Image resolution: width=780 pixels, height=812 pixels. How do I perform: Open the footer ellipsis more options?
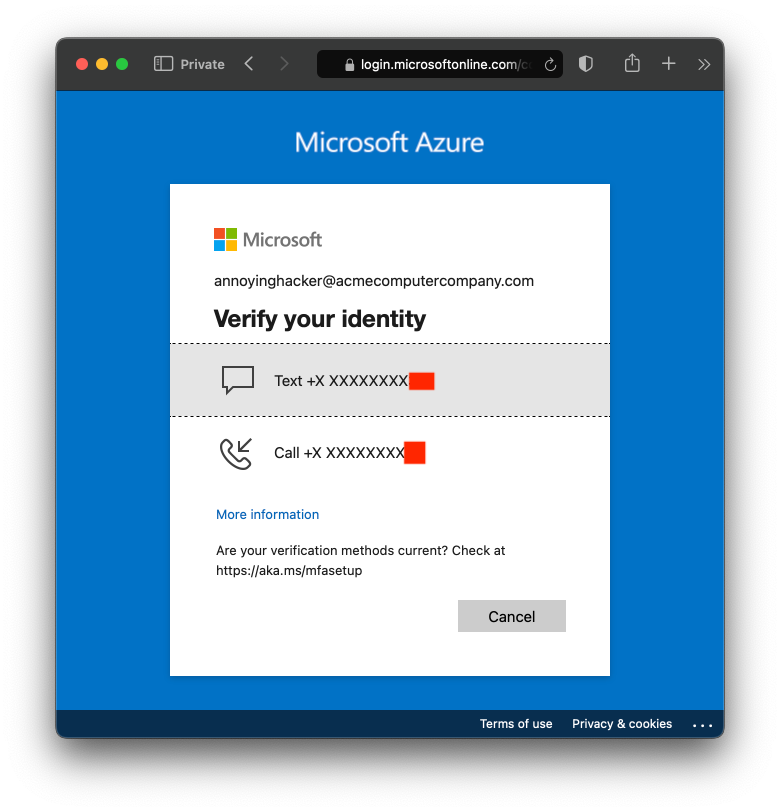702,726
